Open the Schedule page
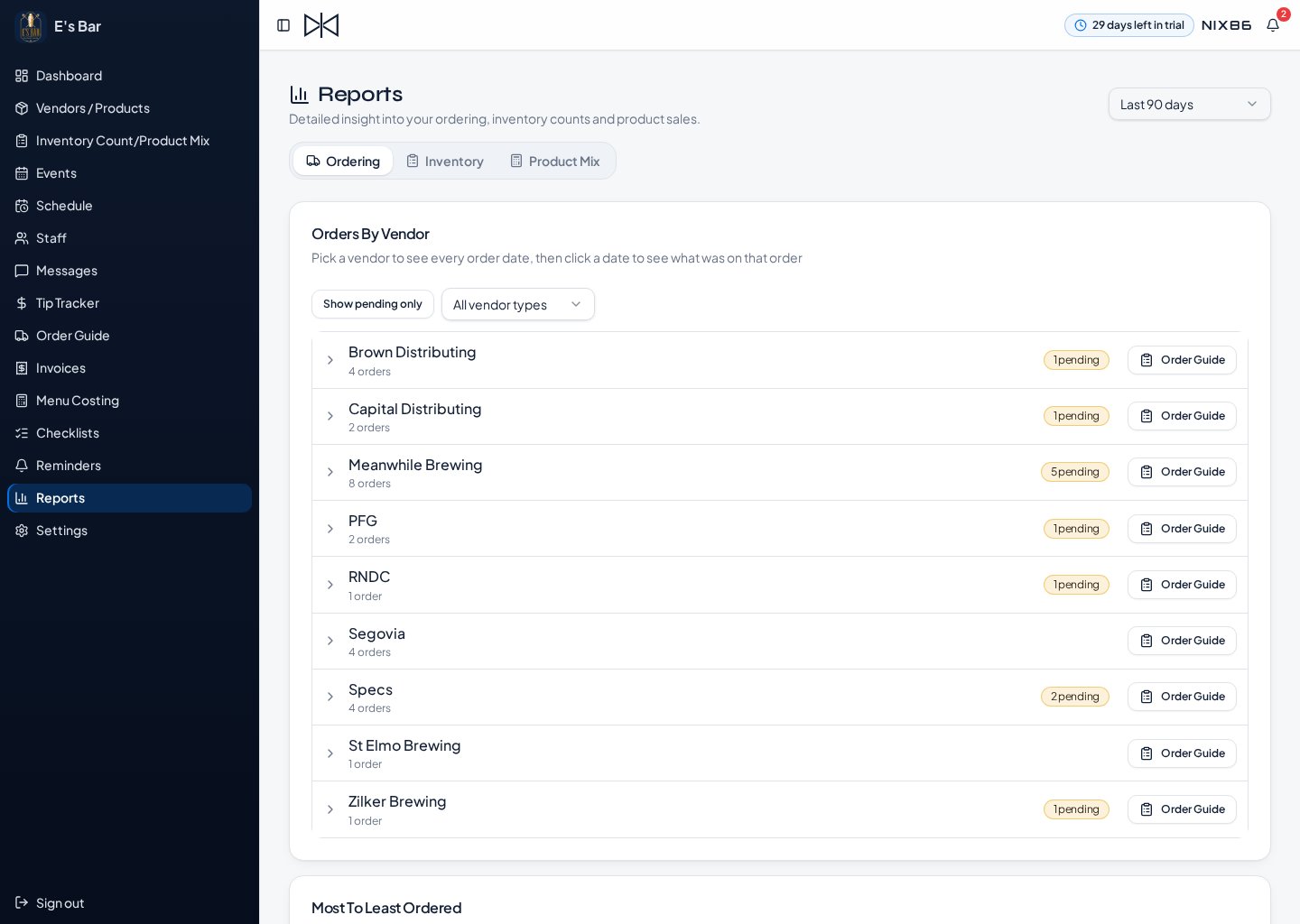Screen dimensions: 1300x924 pyautogui.click(x=129, y=206)
